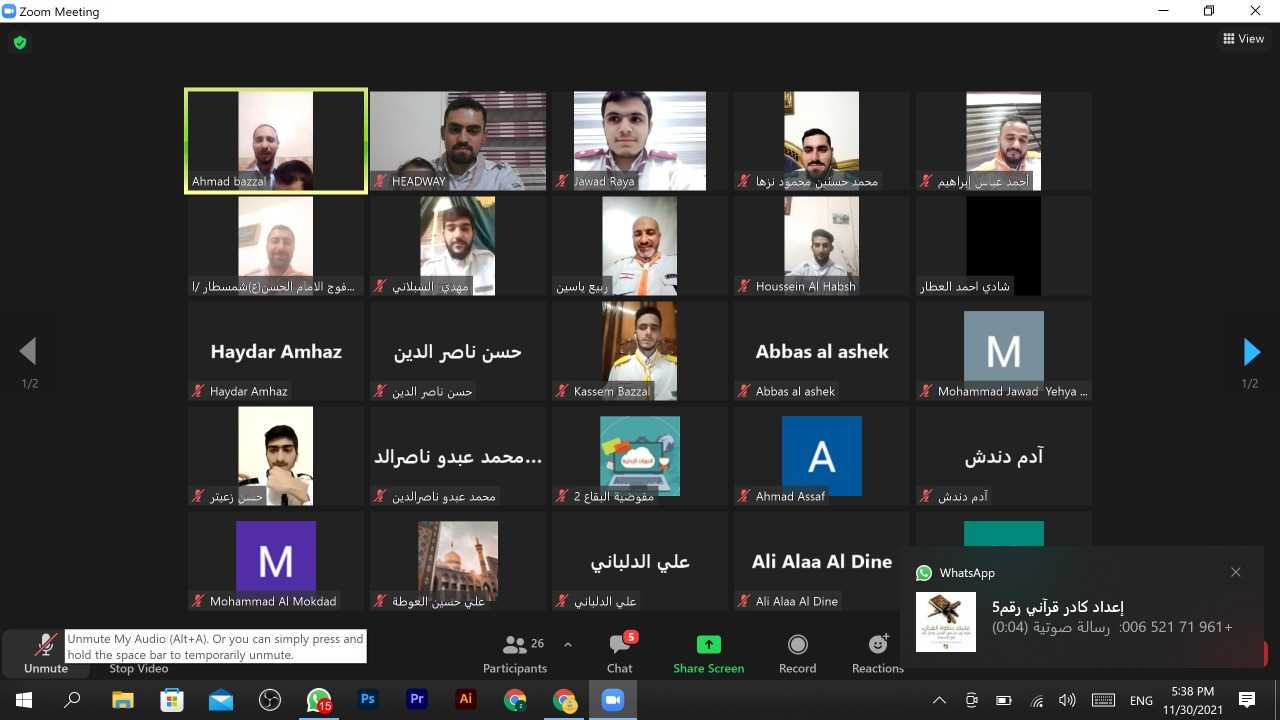Viewport: 1280px width, 720px height.
Task: Dismiss the WhatsApp notification
Action: (1236, 573)
